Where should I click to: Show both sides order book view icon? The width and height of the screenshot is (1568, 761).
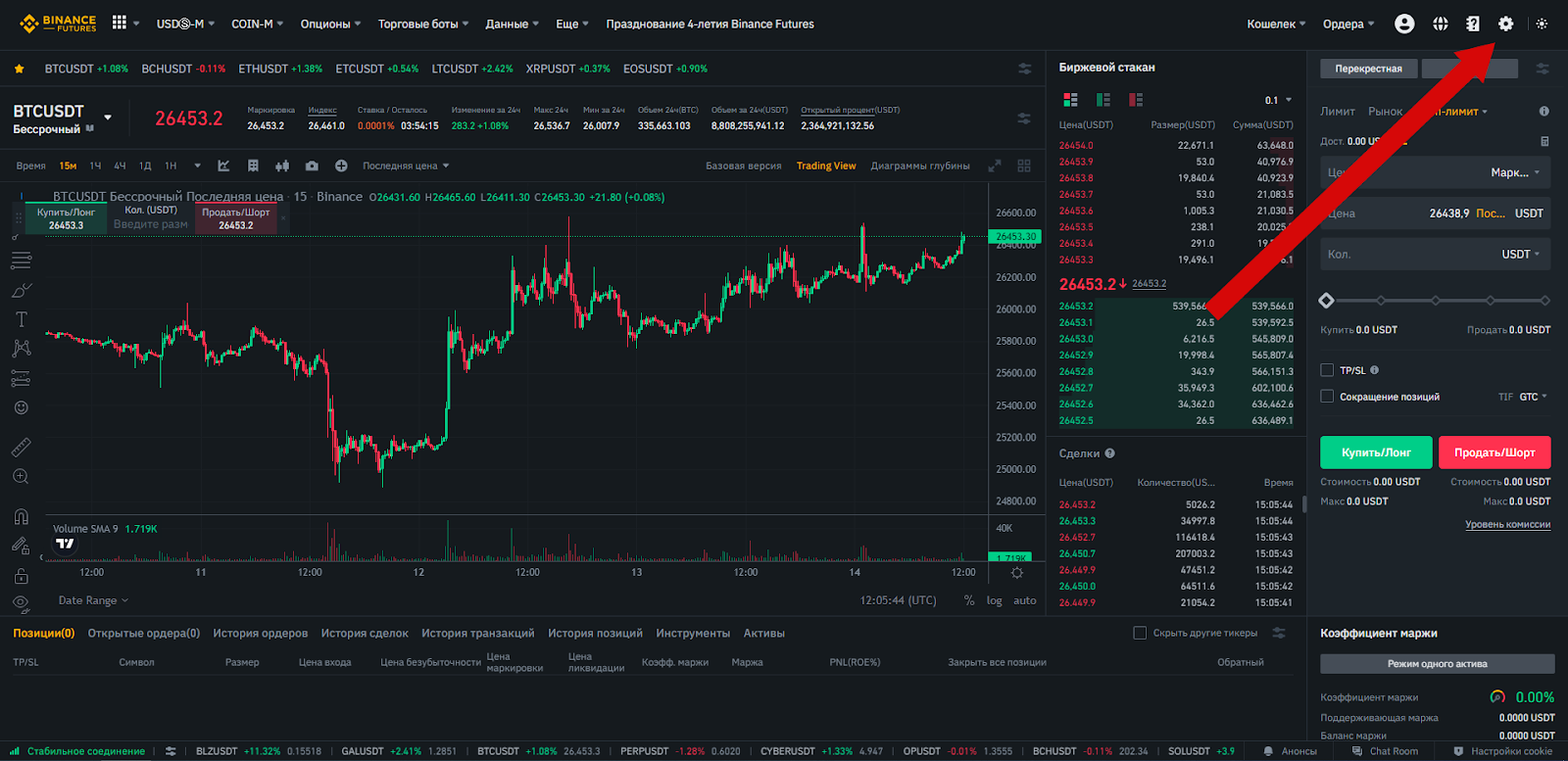click(x=1070, y=100)
